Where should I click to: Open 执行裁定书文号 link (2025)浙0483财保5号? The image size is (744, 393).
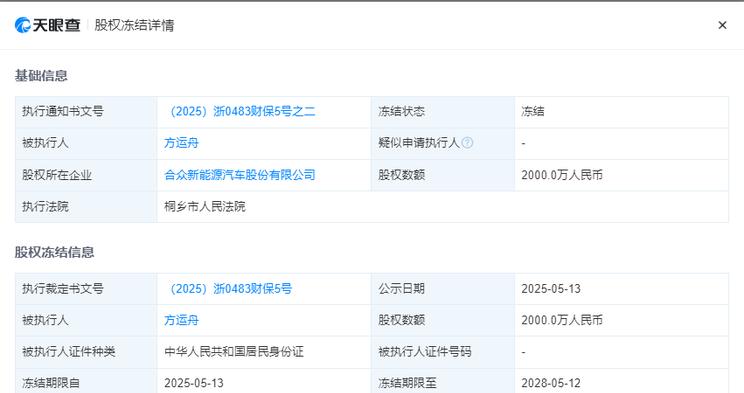tap(230, 289)
